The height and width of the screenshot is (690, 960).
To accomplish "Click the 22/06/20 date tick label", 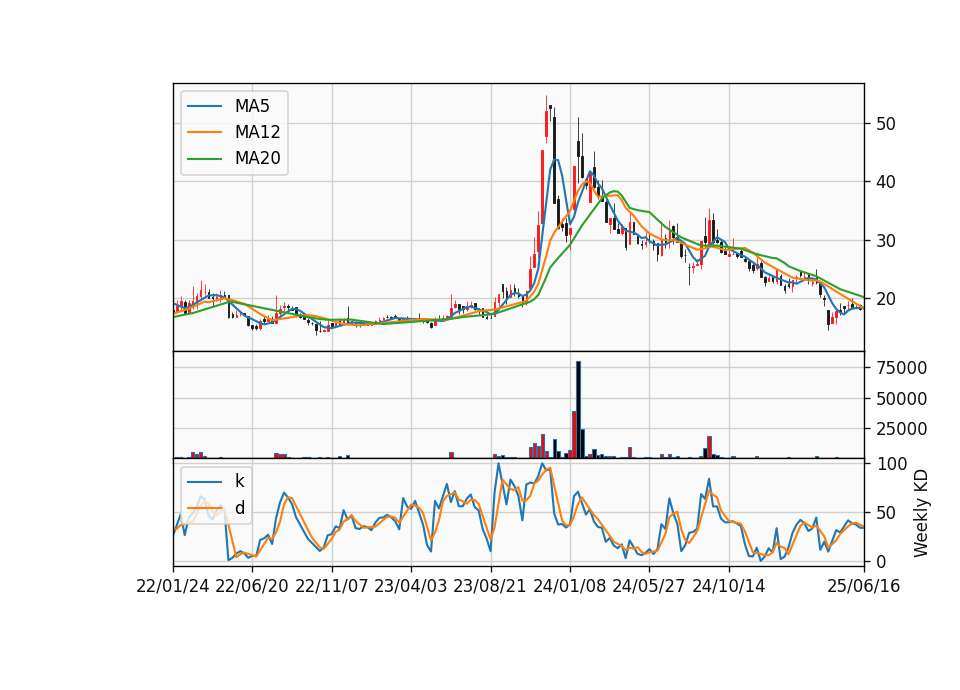I will pos(252,586).
